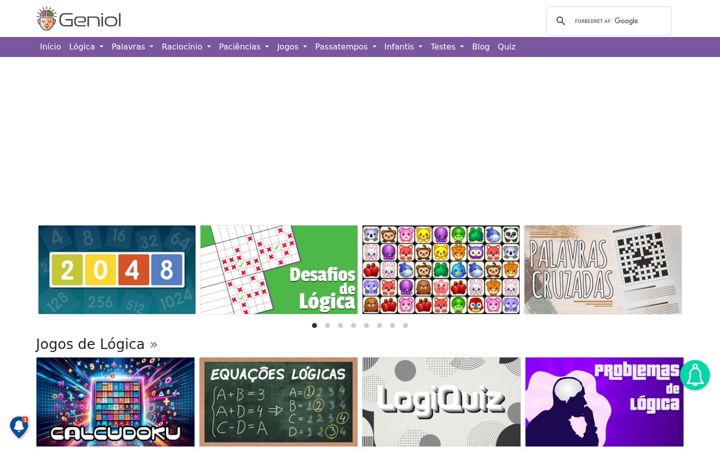Image resolution: width=720 pixels, height=450 pixels.
Task: Expand the Lógica dropdown menu
Action: pyautogui.click(x=86, y=47)
